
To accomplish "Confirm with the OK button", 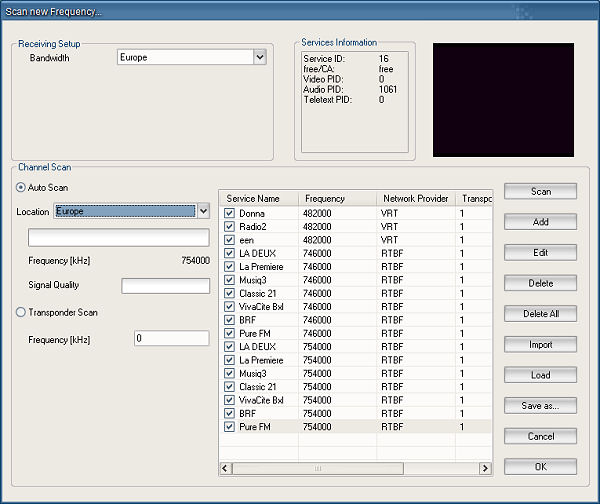I will click(x=540, y=467).
